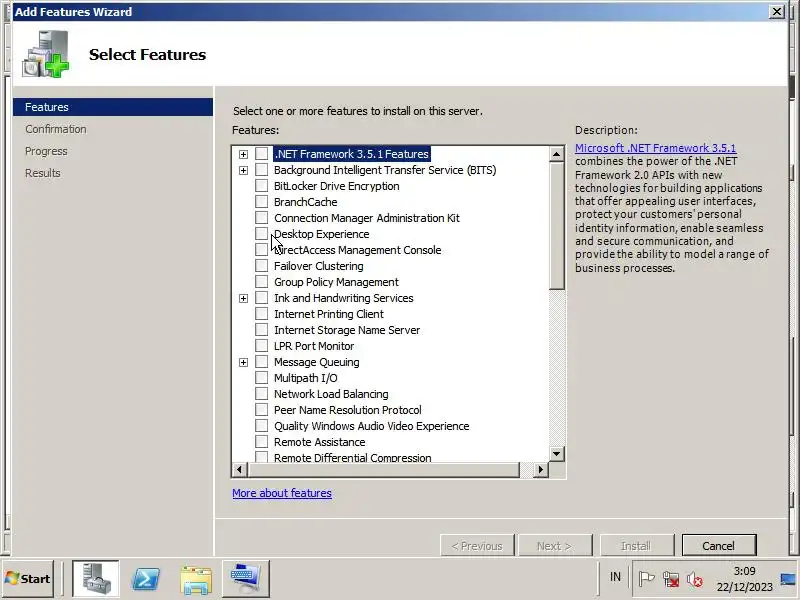Click the features list scroll down arrow
Screen dimensions: 800x600
(556, 453)
